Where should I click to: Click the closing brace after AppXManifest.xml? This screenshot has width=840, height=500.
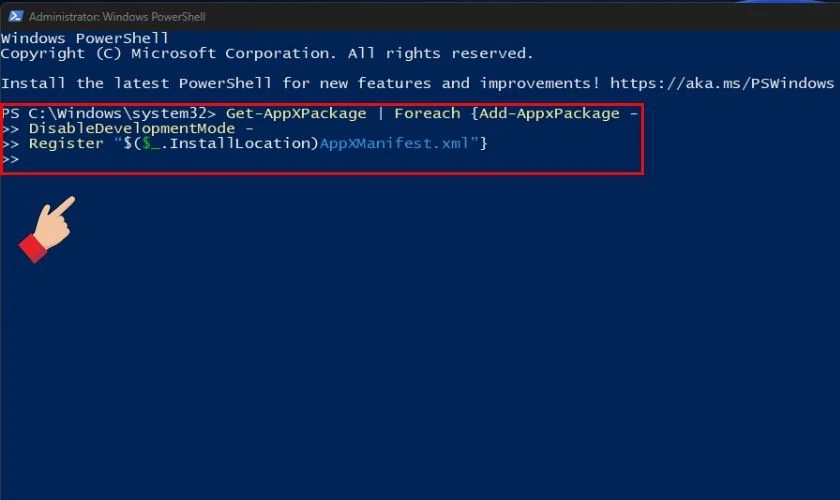(483, 144)
